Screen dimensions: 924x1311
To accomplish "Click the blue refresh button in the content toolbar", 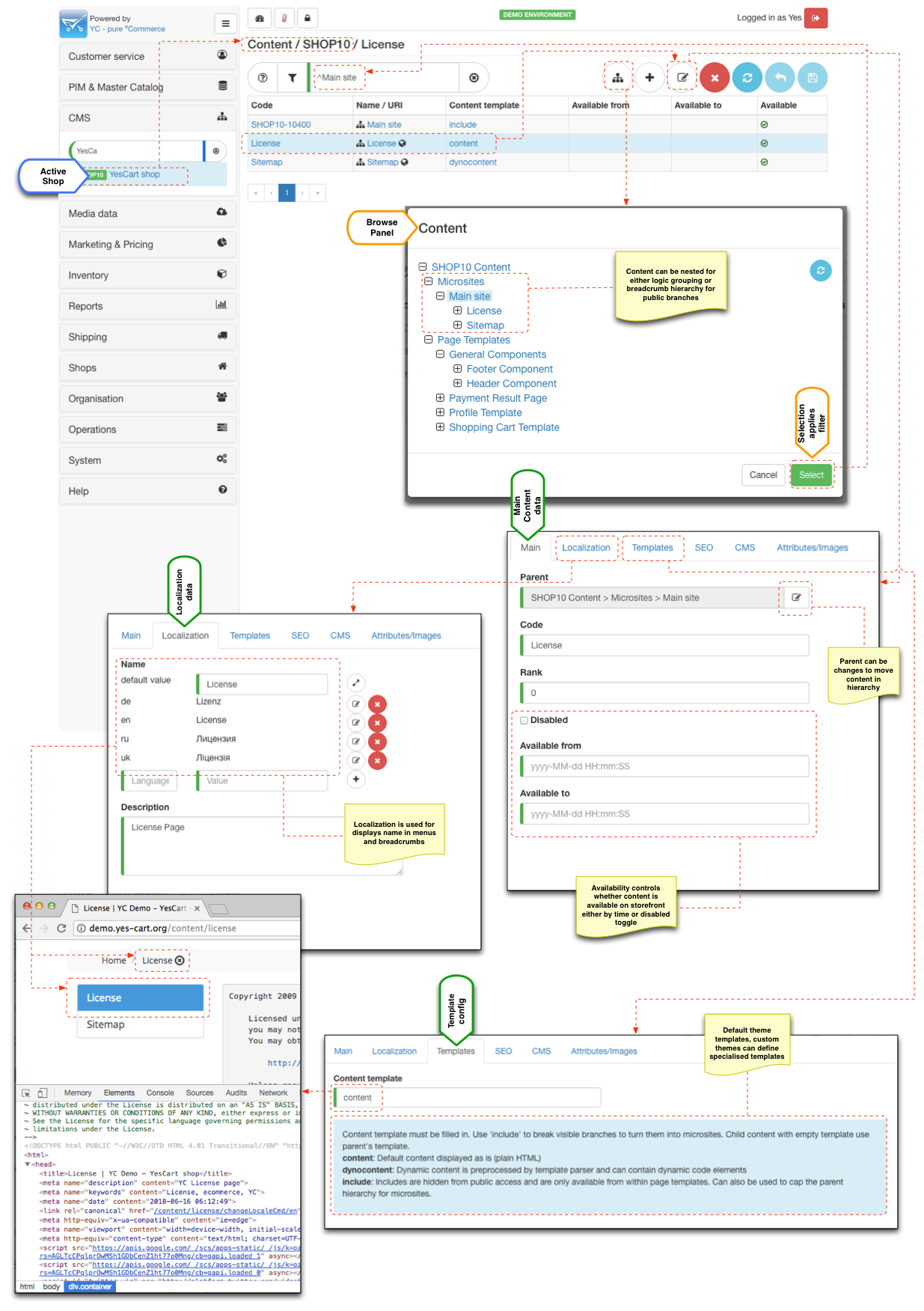I will click(x=747, y=78).
